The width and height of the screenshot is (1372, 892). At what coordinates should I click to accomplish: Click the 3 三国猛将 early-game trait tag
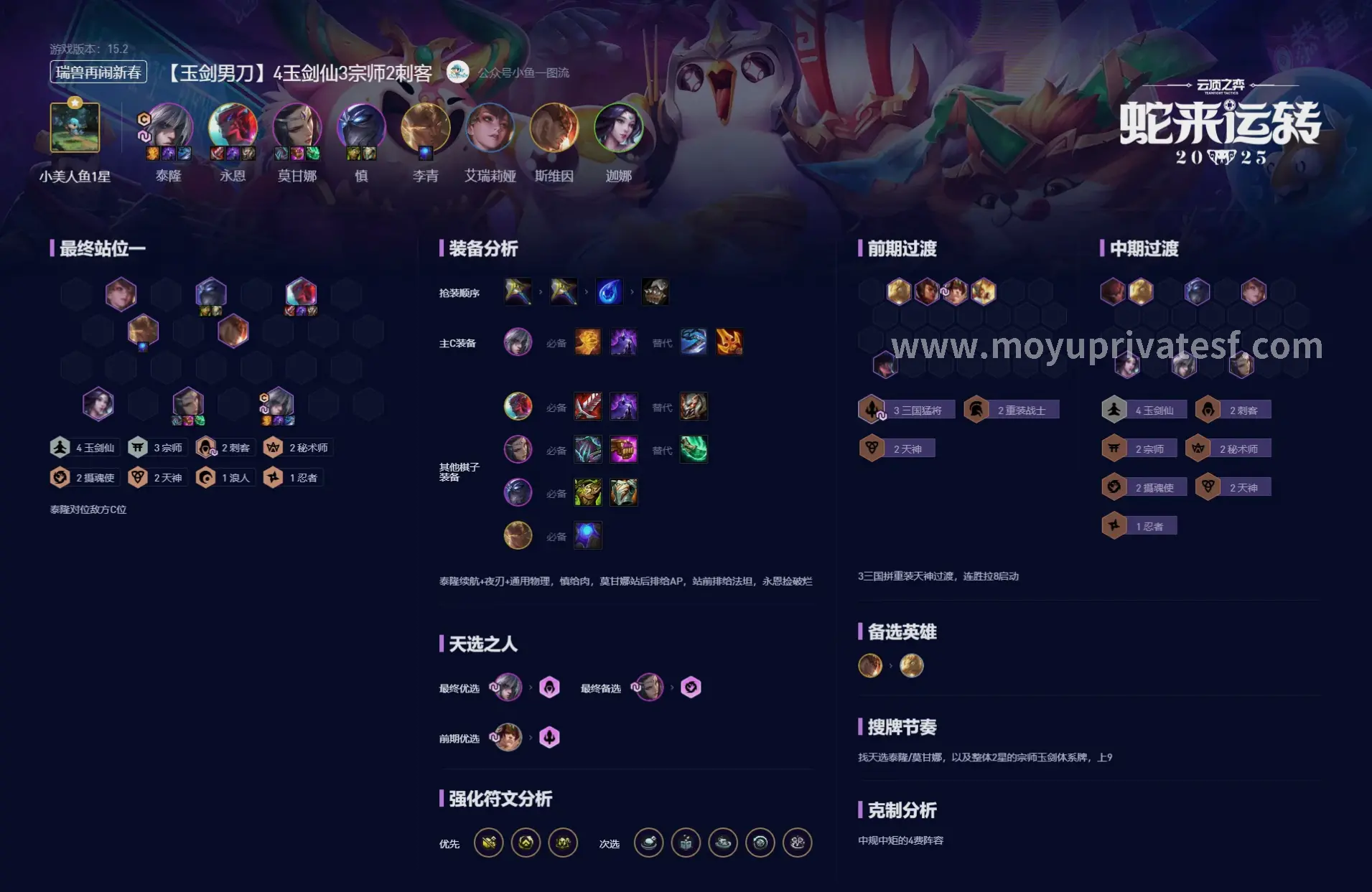906,410
